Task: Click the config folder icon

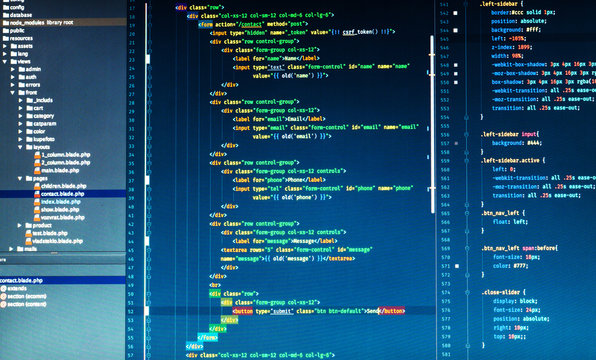Action: (6, 7)
